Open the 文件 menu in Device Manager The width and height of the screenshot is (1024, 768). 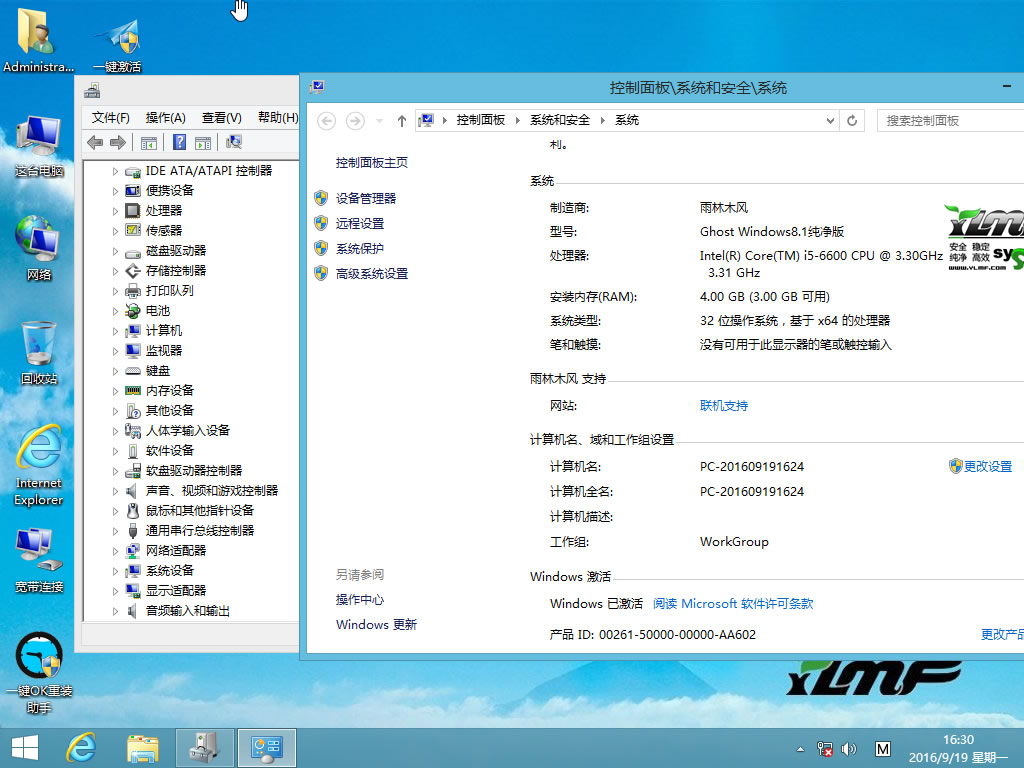click(x=110, y=117)
